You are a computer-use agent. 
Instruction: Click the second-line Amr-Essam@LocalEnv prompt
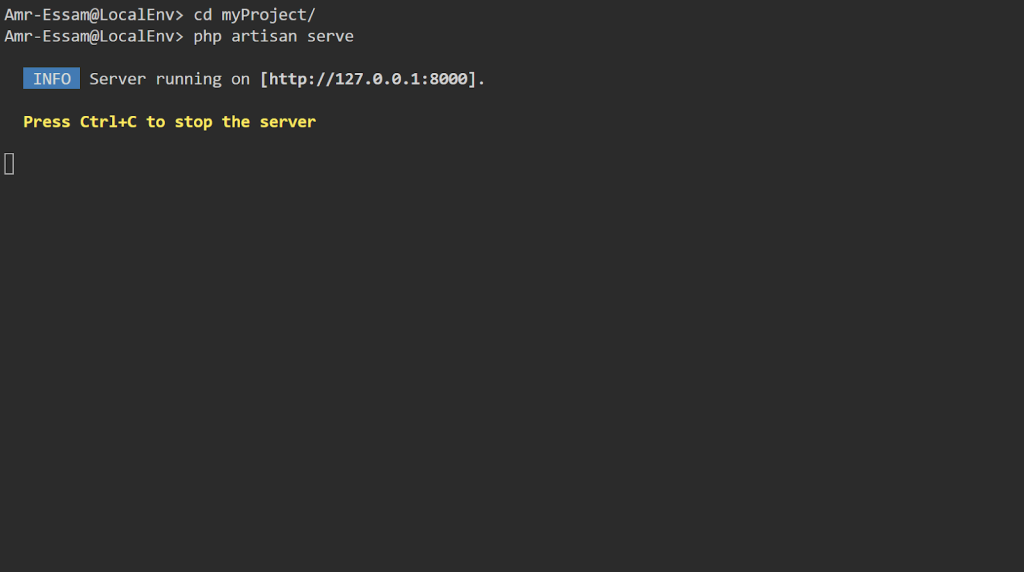click(x=93, y=36)
